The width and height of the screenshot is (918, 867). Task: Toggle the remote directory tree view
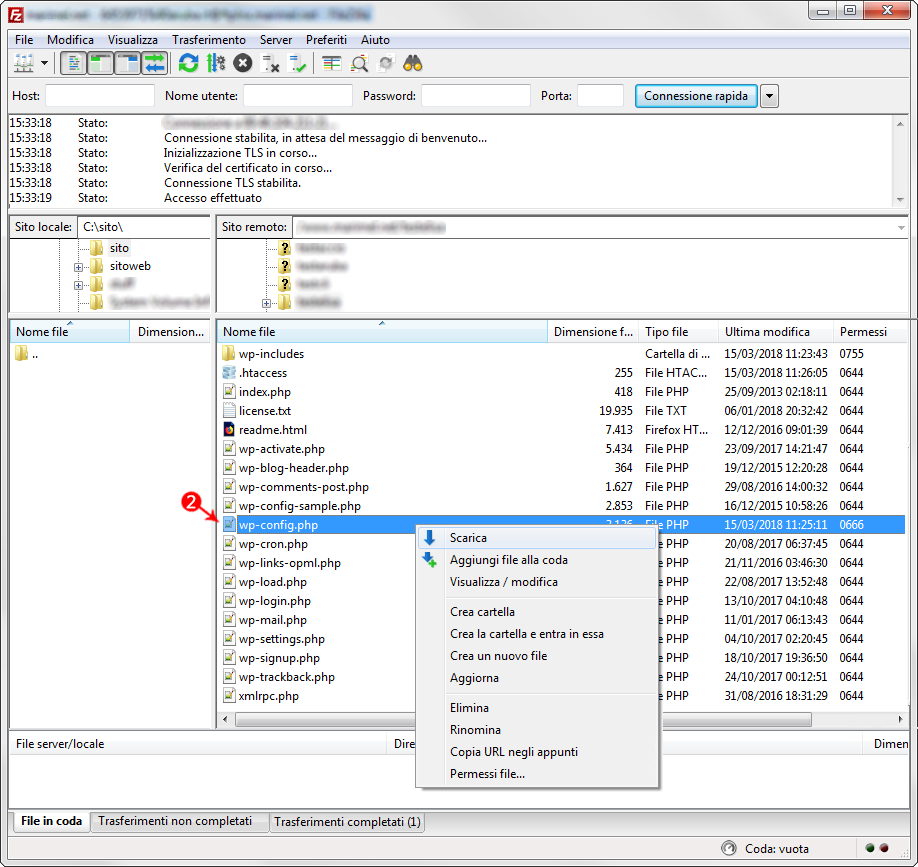(128, 63)
